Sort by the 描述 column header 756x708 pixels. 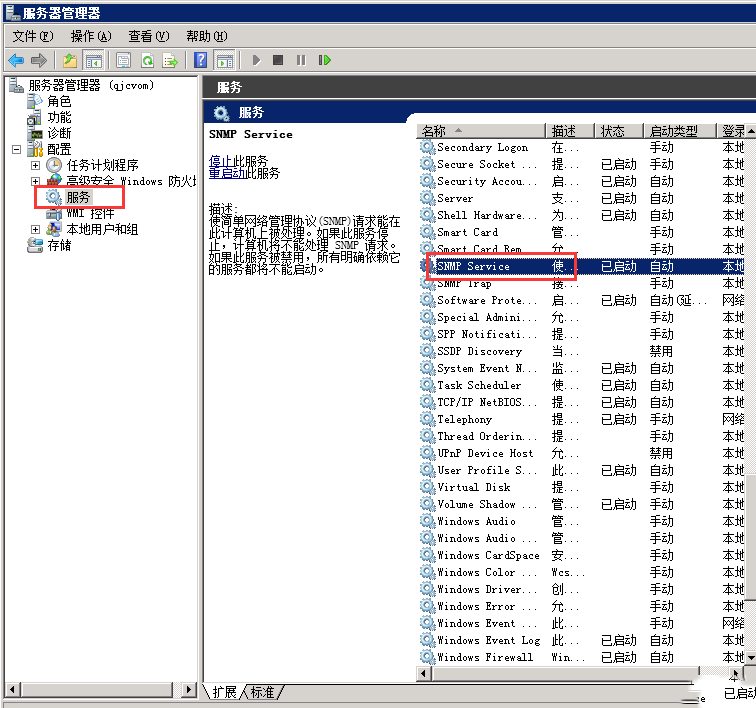coord(570,131)
